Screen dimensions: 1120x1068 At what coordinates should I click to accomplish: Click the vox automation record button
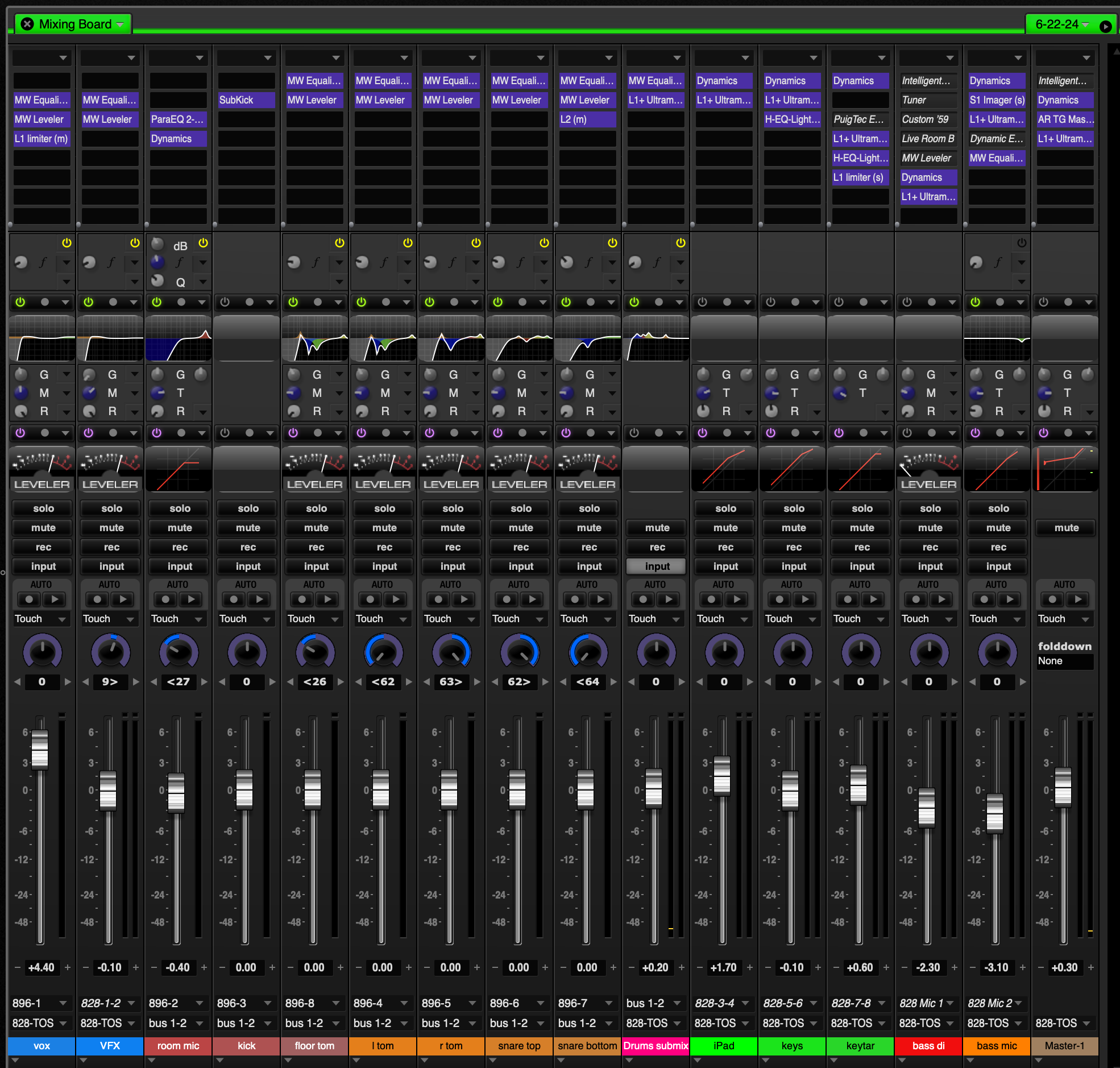click(x=30, y=599)
